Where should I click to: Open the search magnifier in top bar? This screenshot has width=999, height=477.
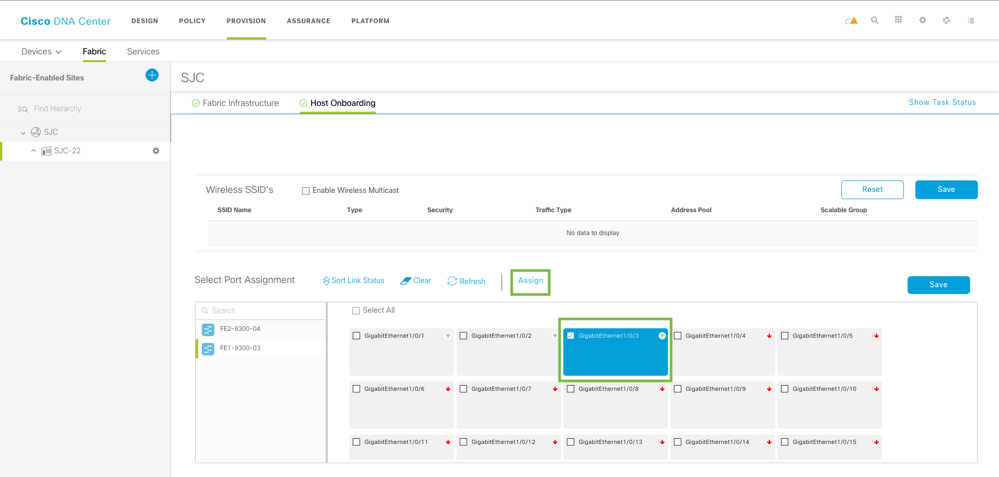tap(875, 20)
